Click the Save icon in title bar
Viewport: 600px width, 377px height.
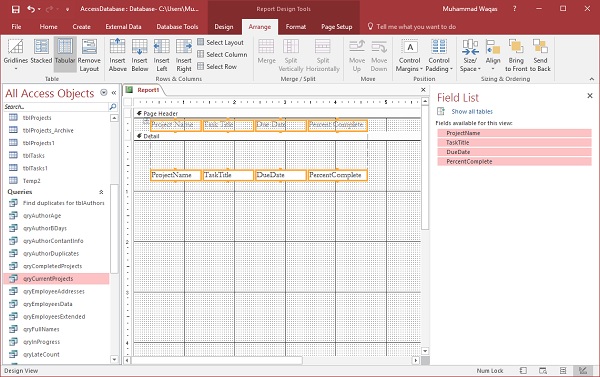click(x=15, y=9)
